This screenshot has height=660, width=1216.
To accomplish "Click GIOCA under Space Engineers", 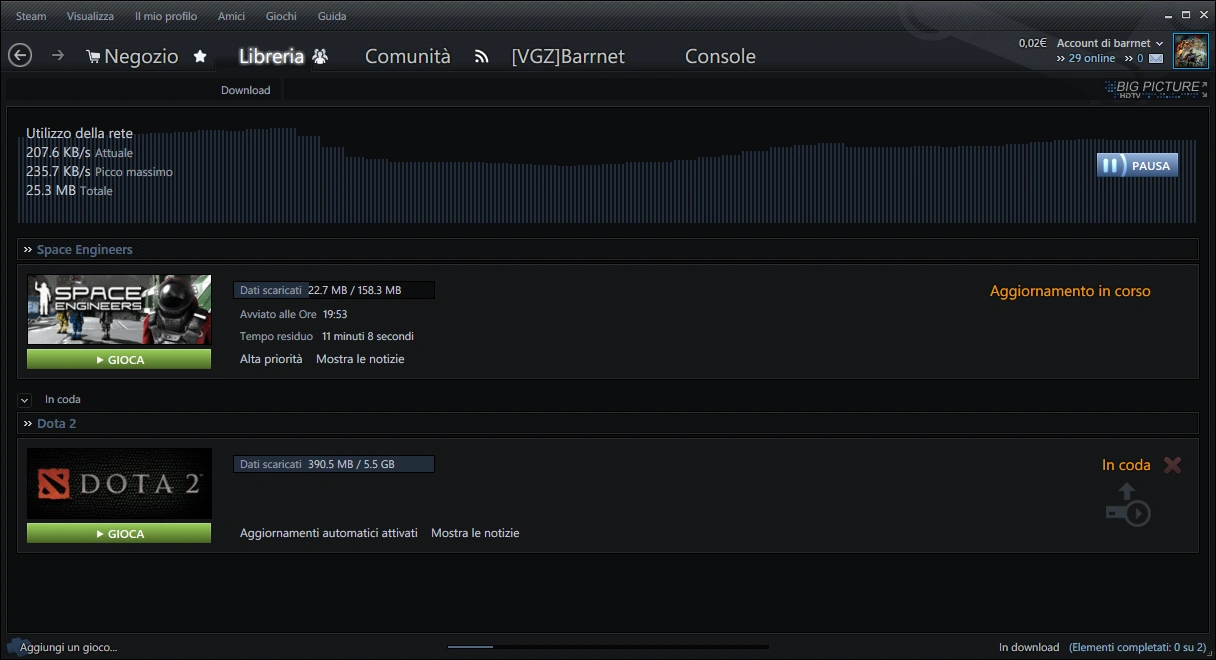I will [119, 359].
